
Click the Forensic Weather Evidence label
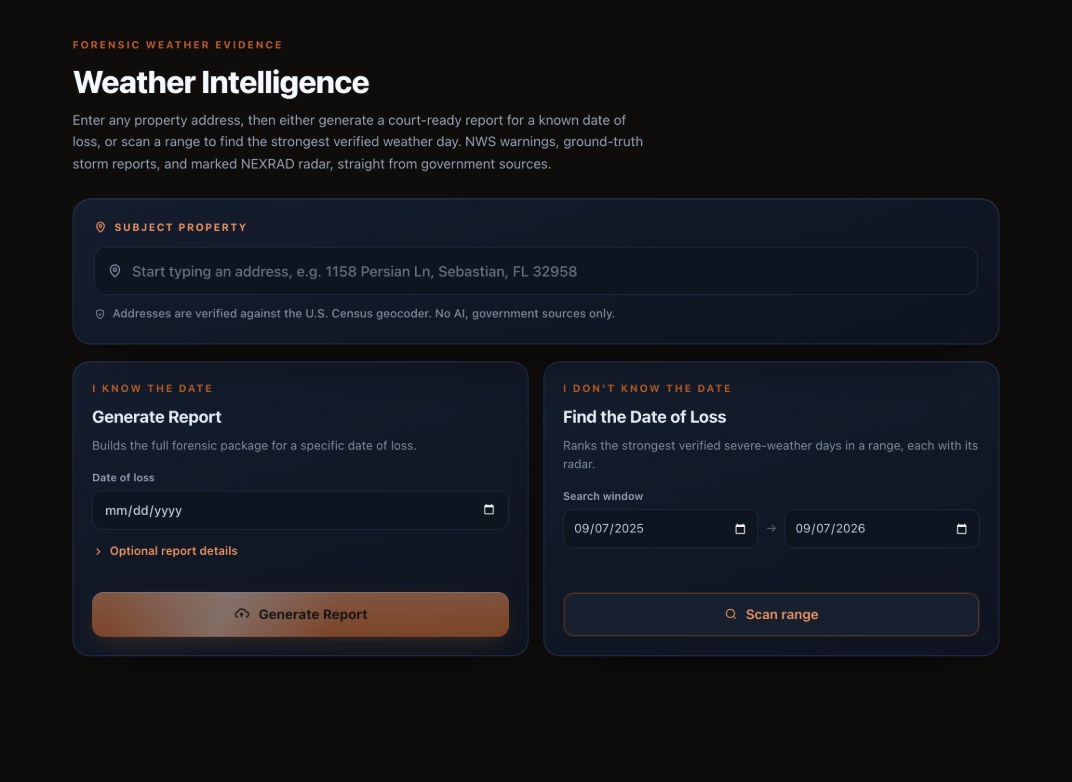178,45
